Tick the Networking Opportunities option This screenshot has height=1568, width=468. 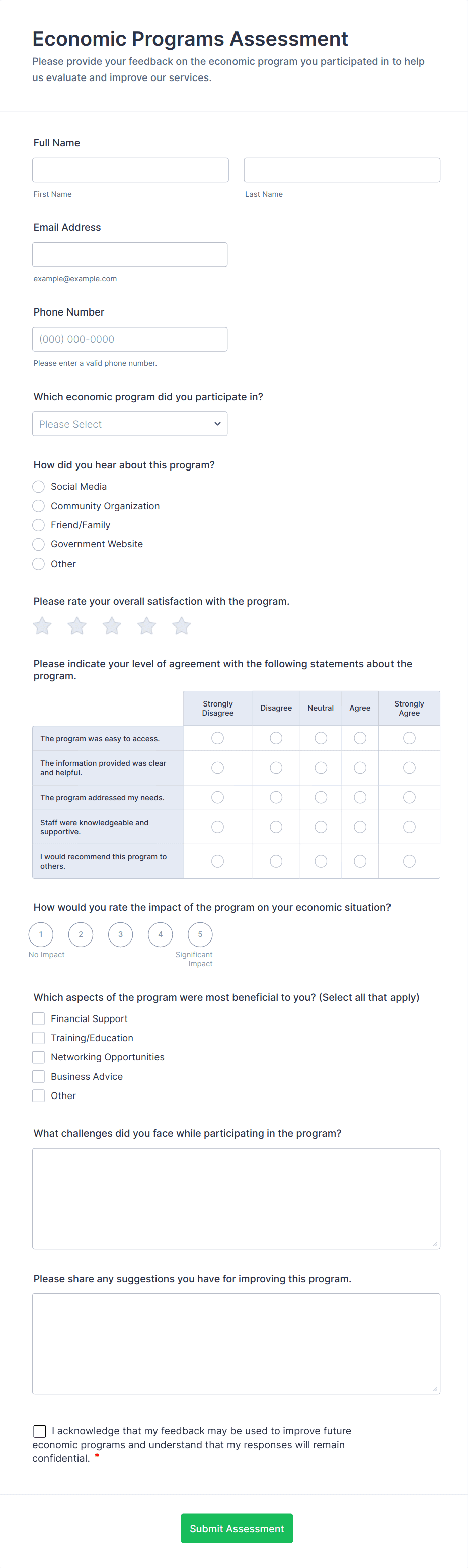click(x=38, y=1057)
